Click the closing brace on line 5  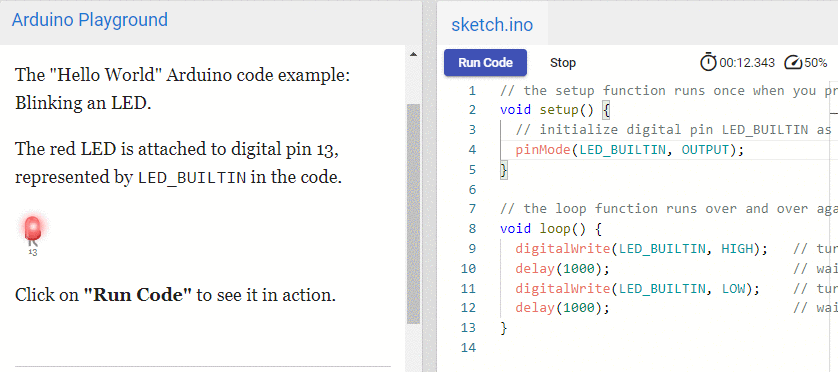[x=503, y=170]
